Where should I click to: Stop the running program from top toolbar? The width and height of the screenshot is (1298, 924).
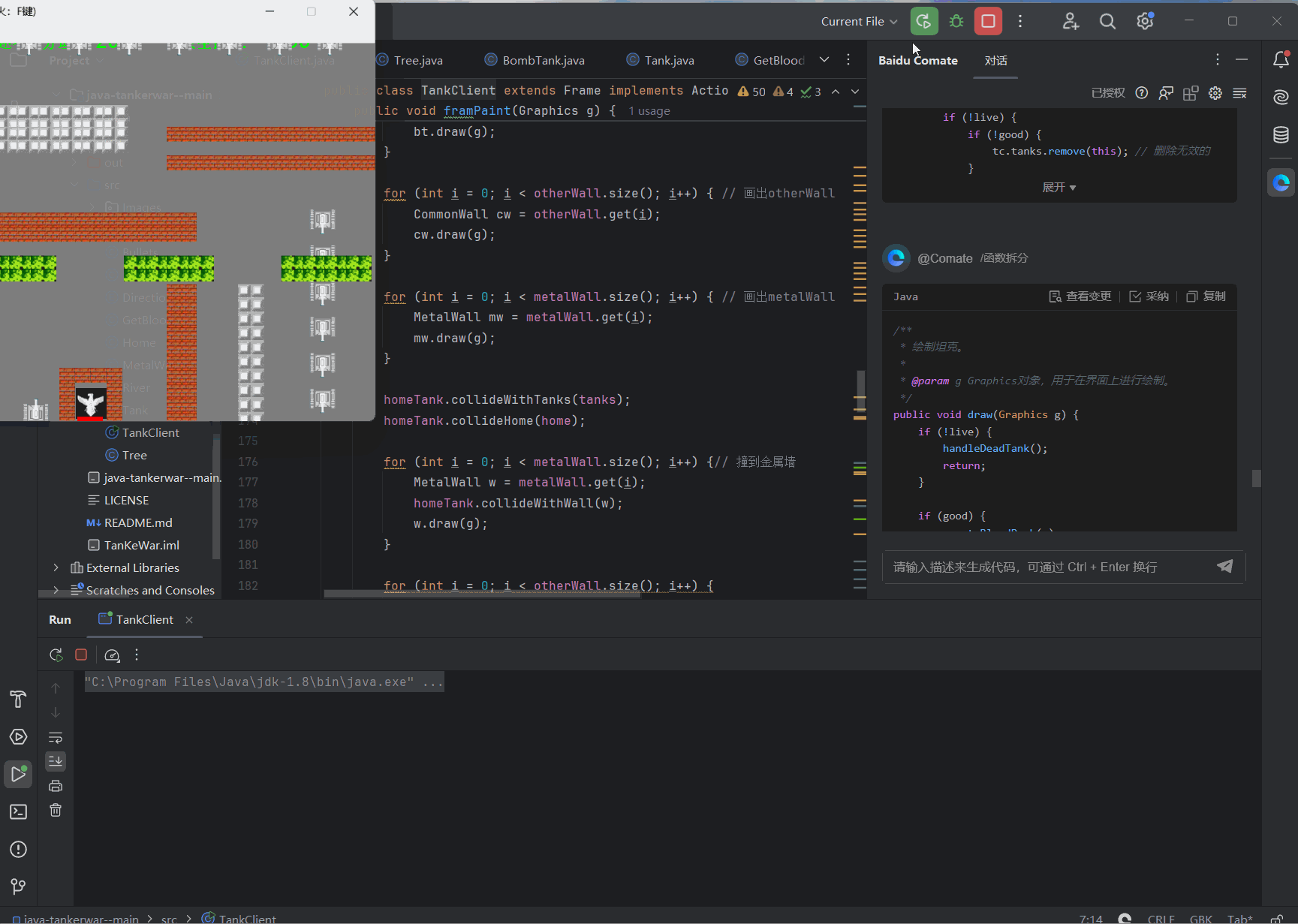pos(989,21)
